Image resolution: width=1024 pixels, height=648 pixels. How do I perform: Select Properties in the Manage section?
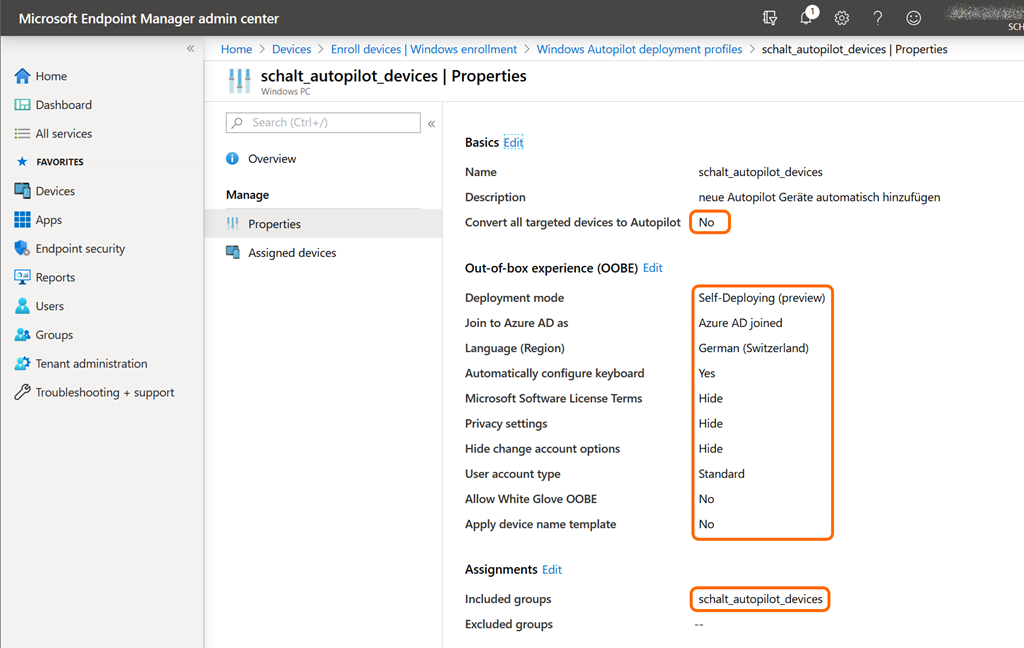coord(274,224)
